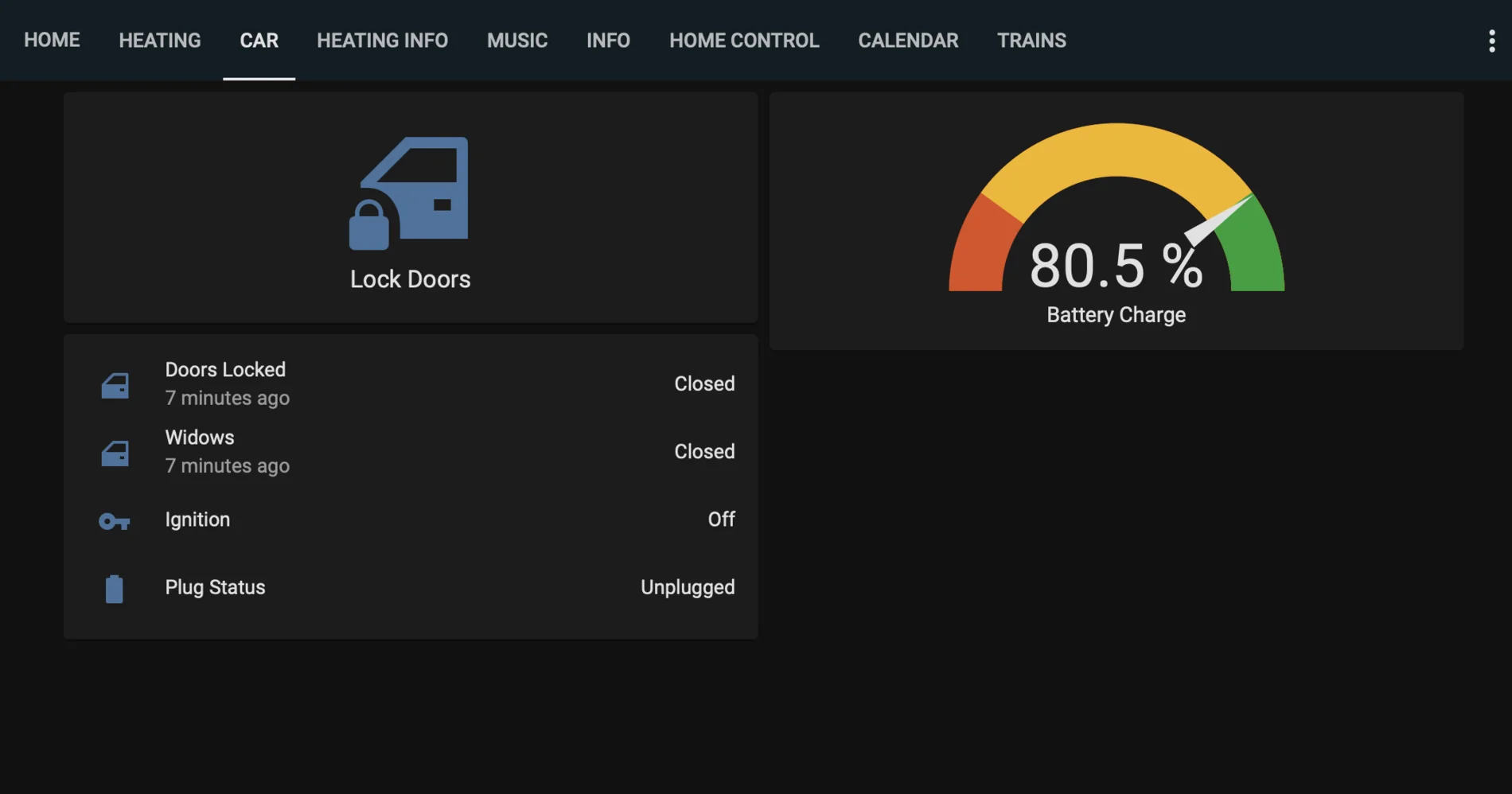Click the Widows car door icon

click(115, 453)
